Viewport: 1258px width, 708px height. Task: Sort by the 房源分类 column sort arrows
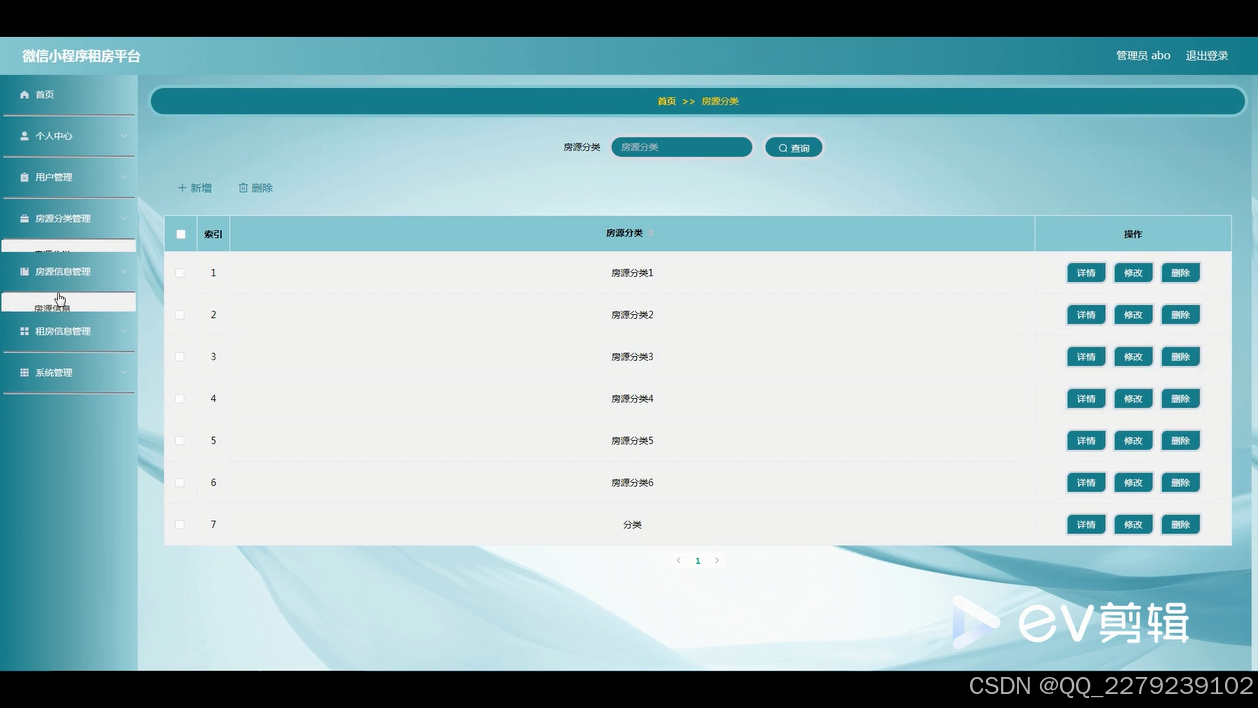(651, 233)
